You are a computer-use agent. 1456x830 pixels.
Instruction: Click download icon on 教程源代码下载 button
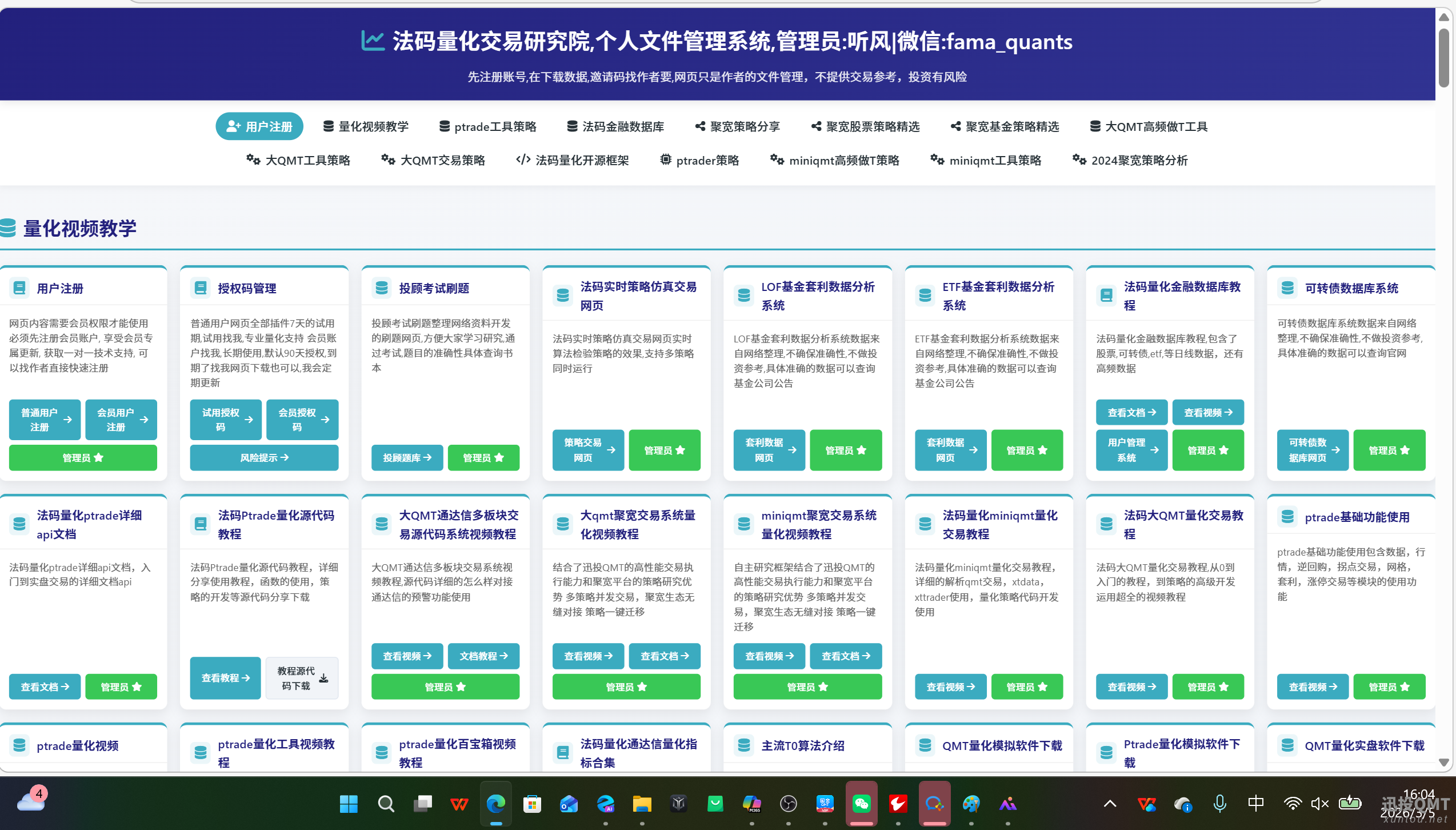click(x=323, y=678)
